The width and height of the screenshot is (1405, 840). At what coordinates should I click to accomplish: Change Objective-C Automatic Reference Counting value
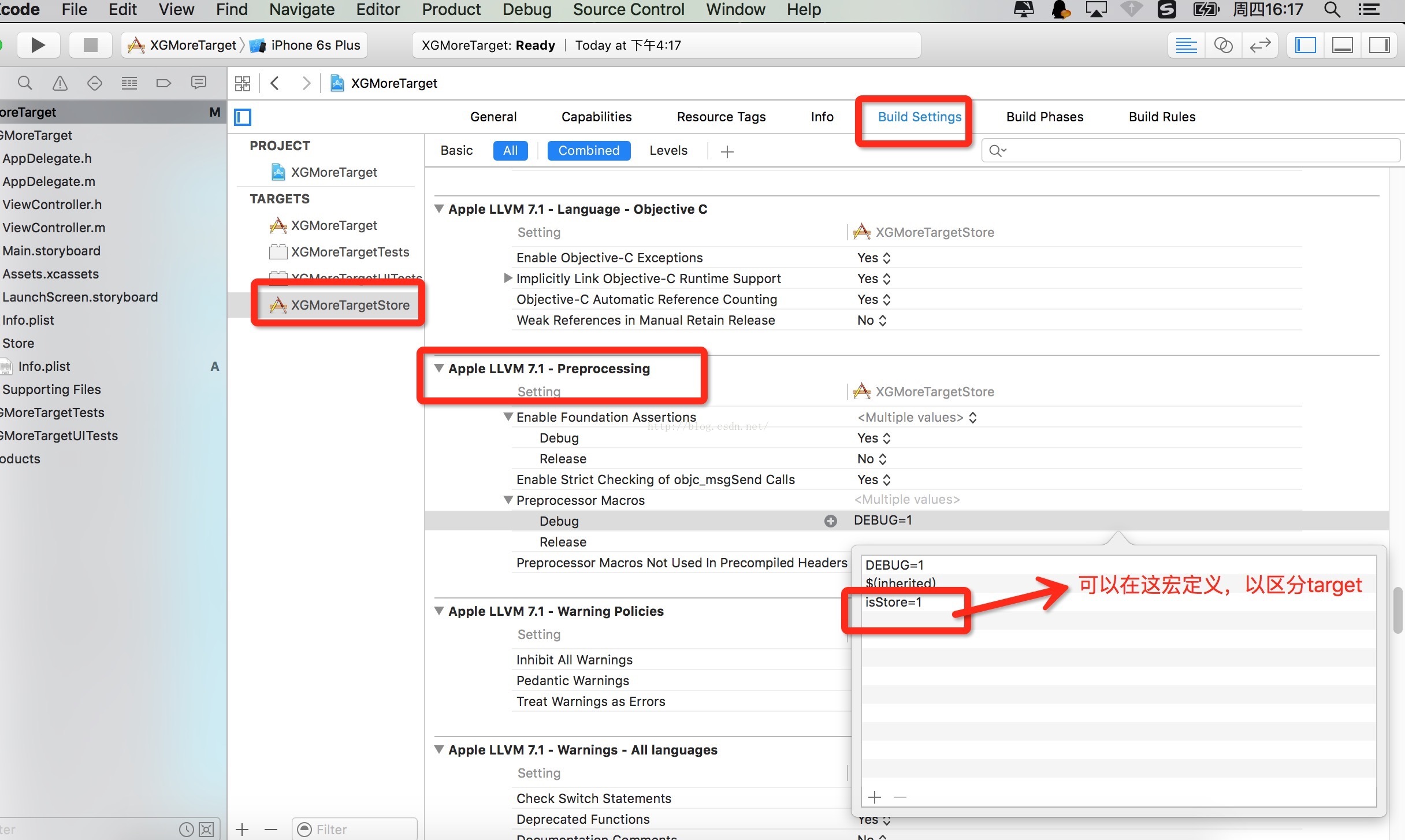[x=874, y=299]
